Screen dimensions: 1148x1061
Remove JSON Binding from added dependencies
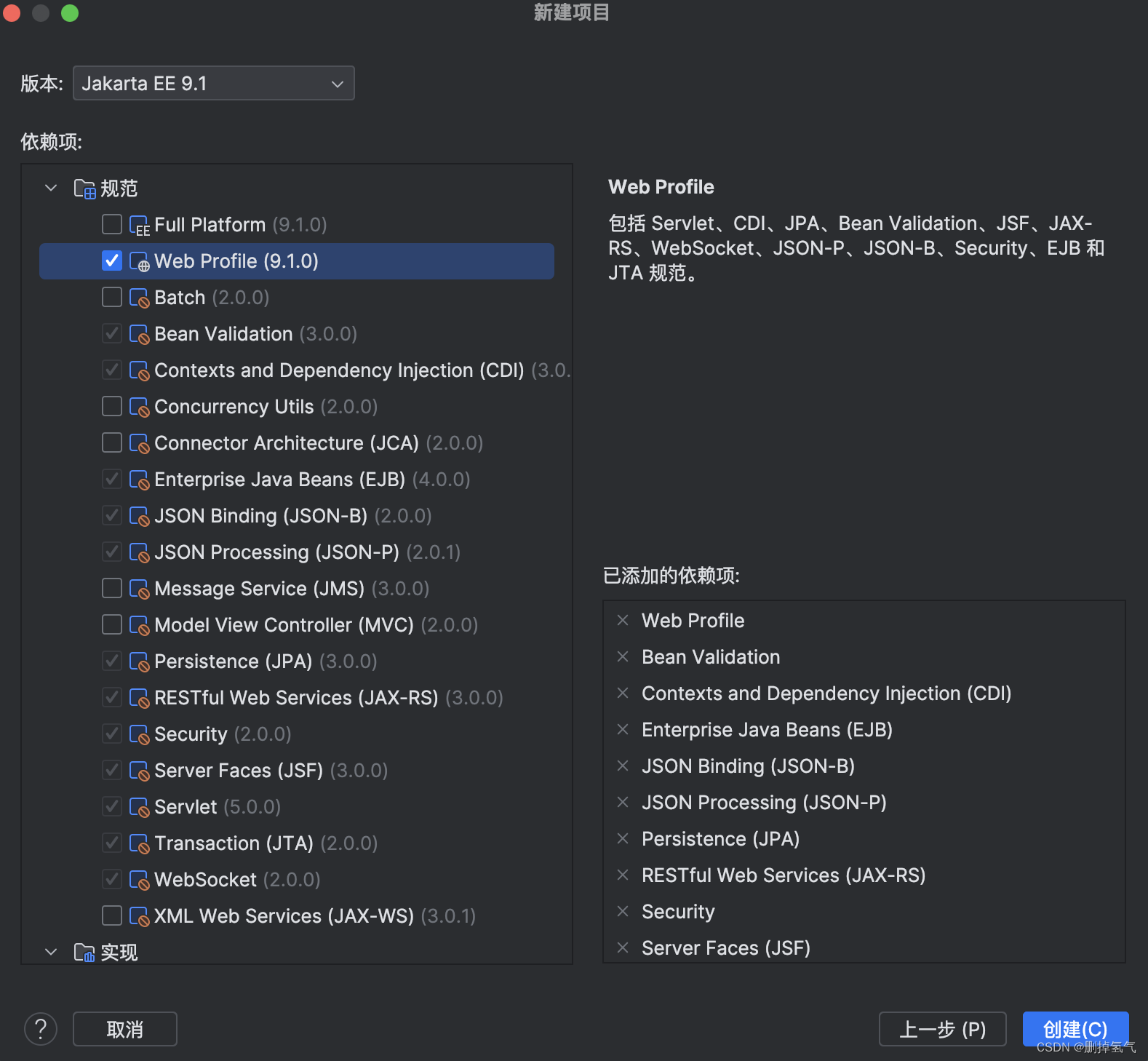(623, 766)
